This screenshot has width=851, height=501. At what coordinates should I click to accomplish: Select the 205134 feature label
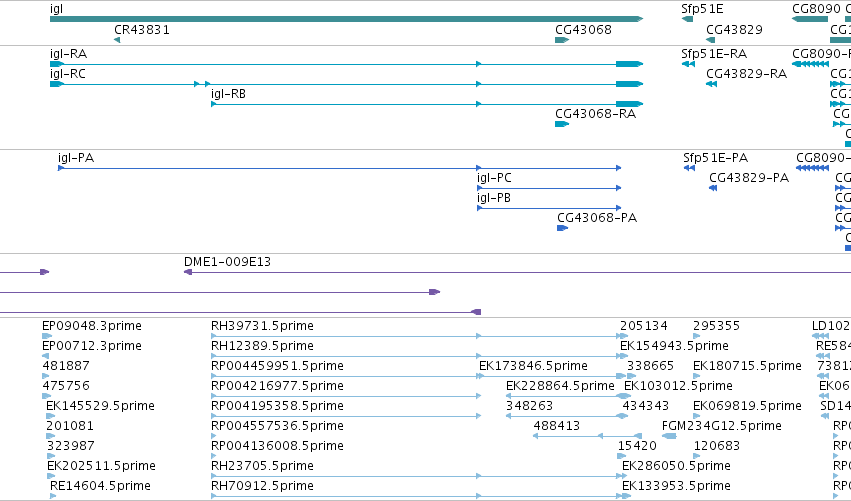(644, 326)
